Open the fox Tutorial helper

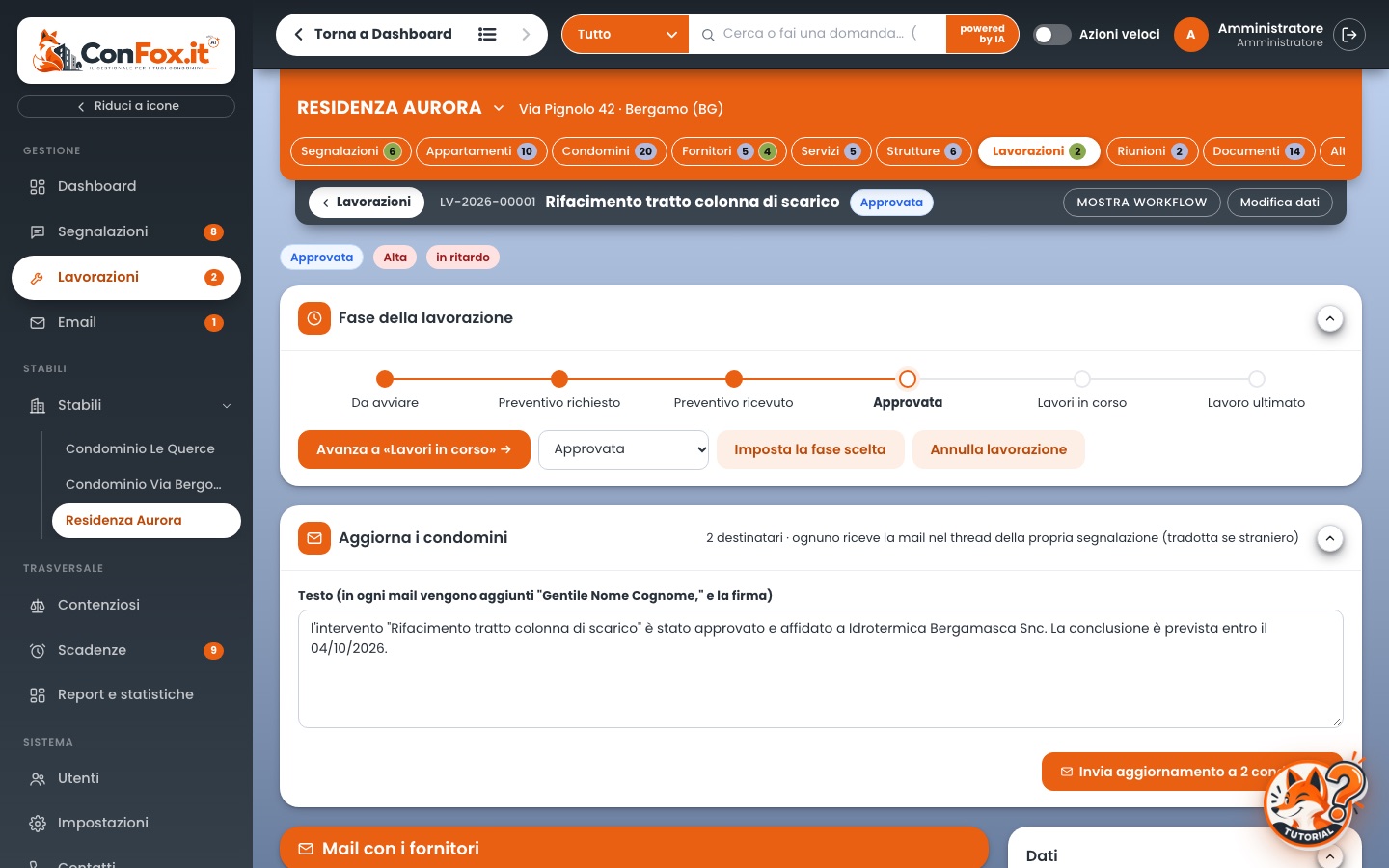pos(1316,802)
